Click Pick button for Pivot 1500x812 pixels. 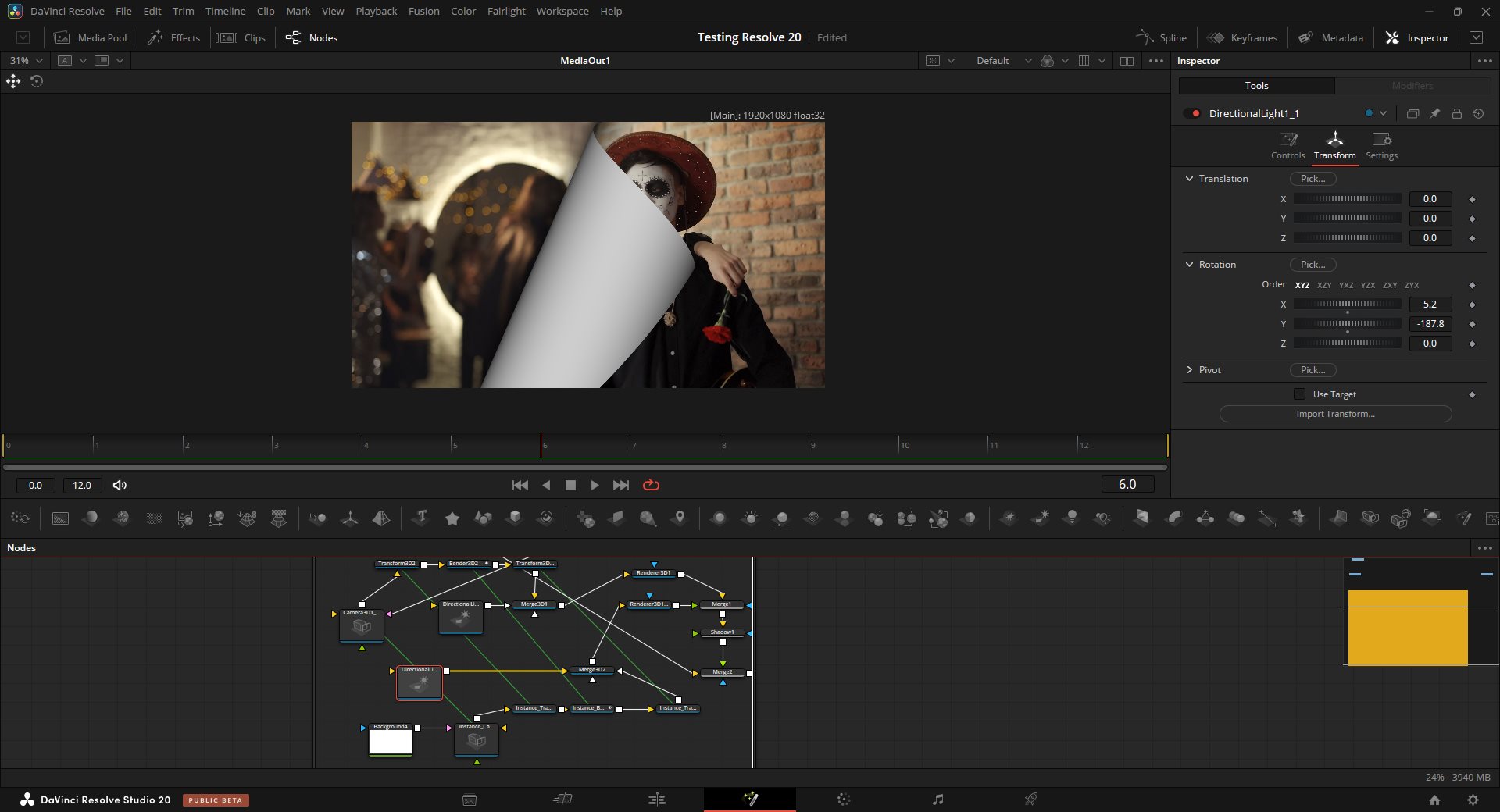point(1312,370)
